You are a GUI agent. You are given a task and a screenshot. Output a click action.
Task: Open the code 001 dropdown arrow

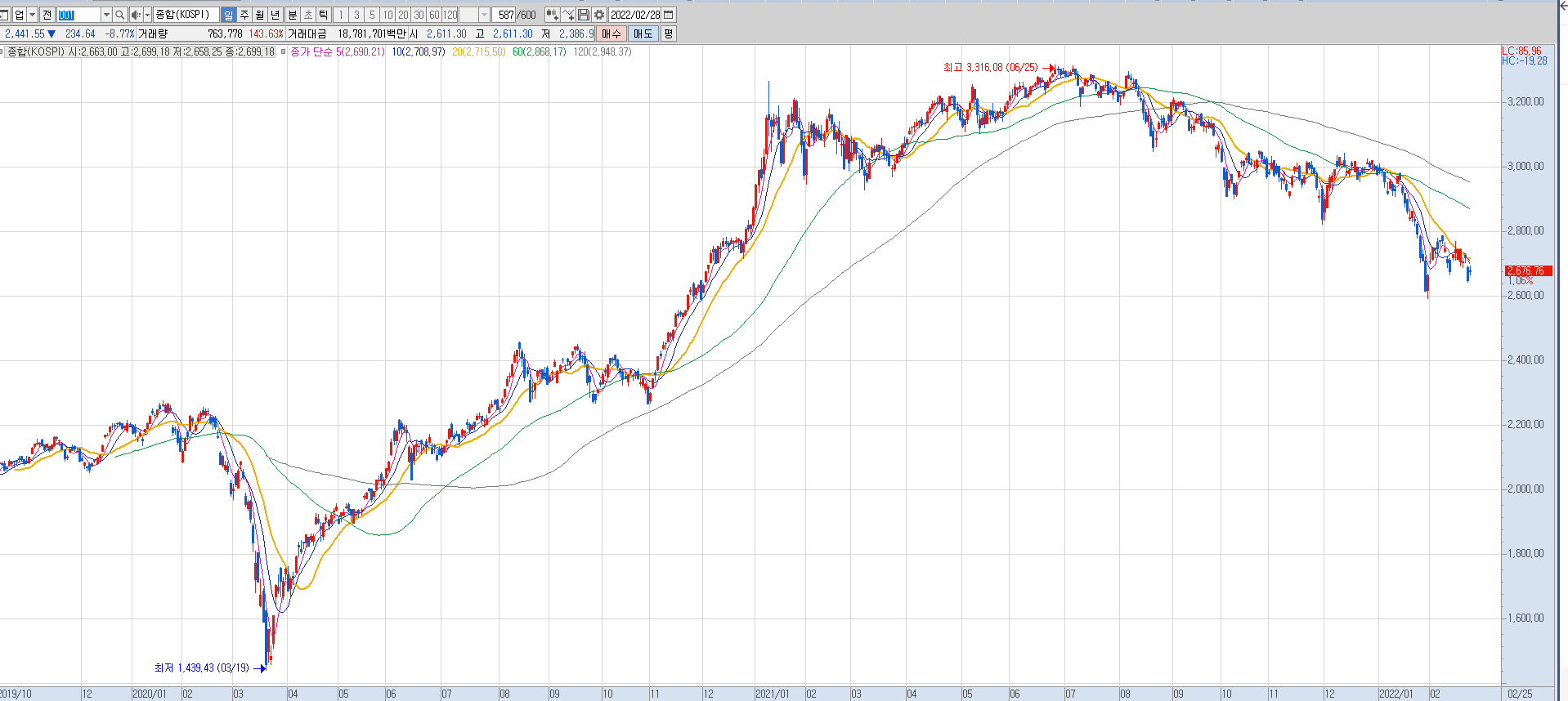pyautogui.click(x=106, y=15)
